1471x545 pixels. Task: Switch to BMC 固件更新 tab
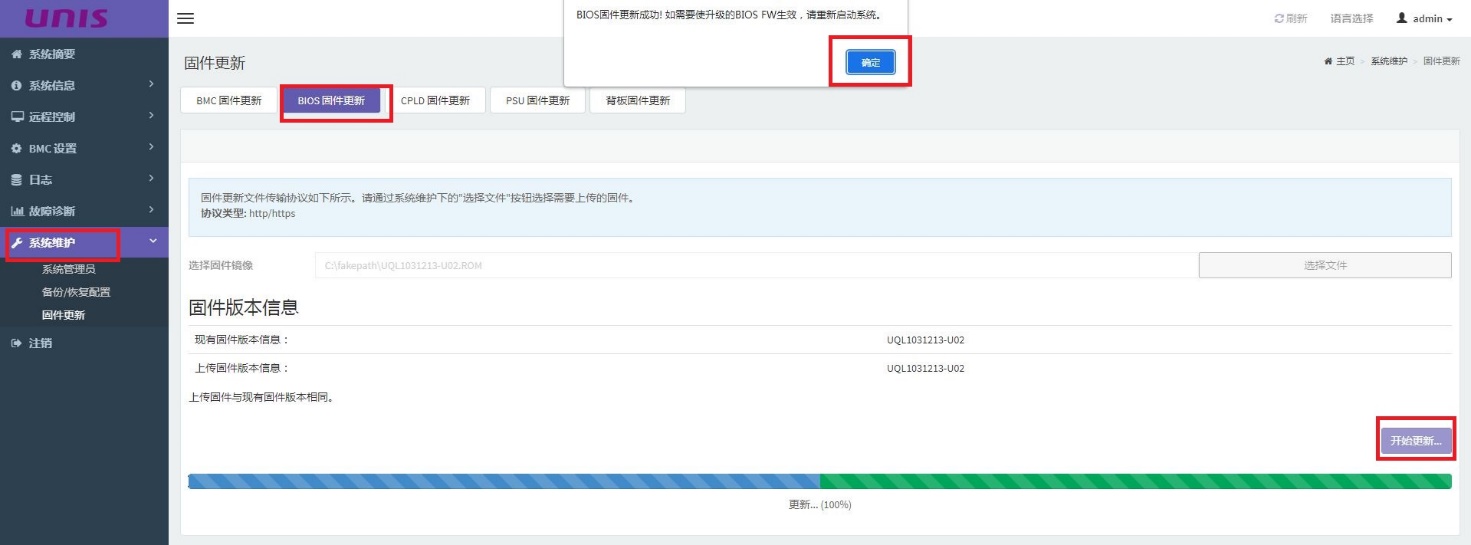pos(229,101)
